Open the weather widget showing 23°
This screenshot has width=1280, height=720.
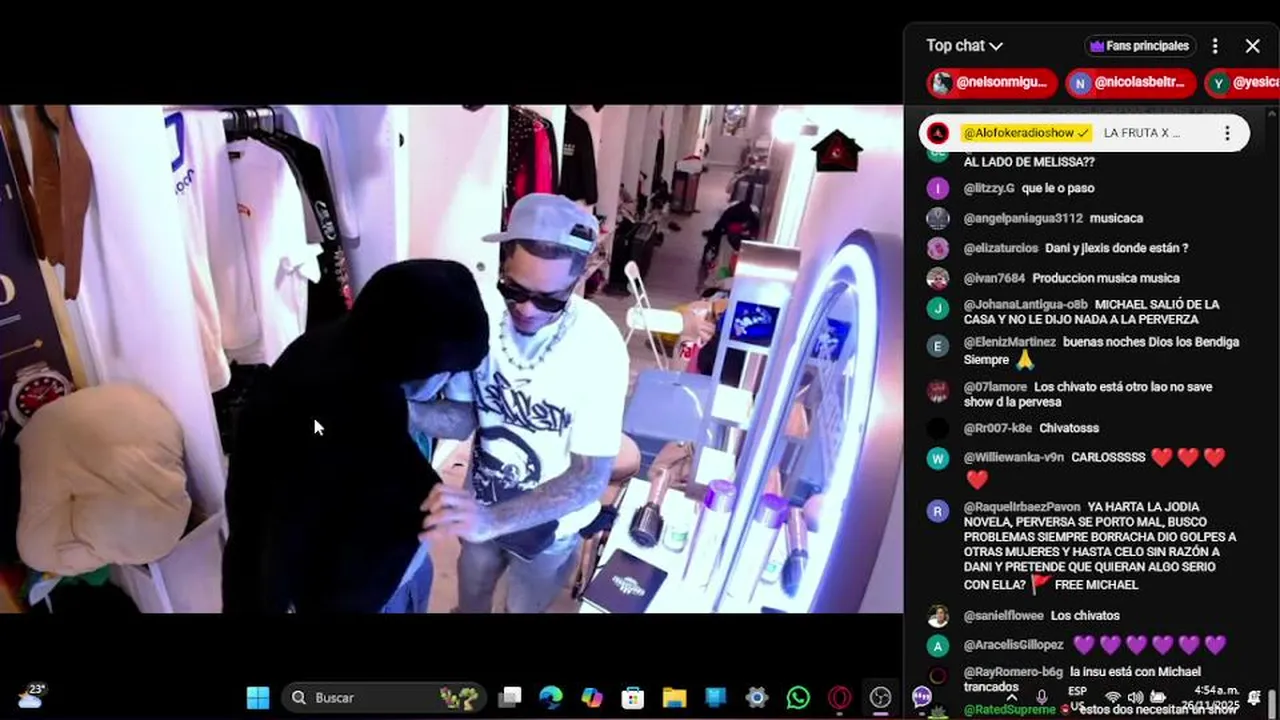point(31,696)
